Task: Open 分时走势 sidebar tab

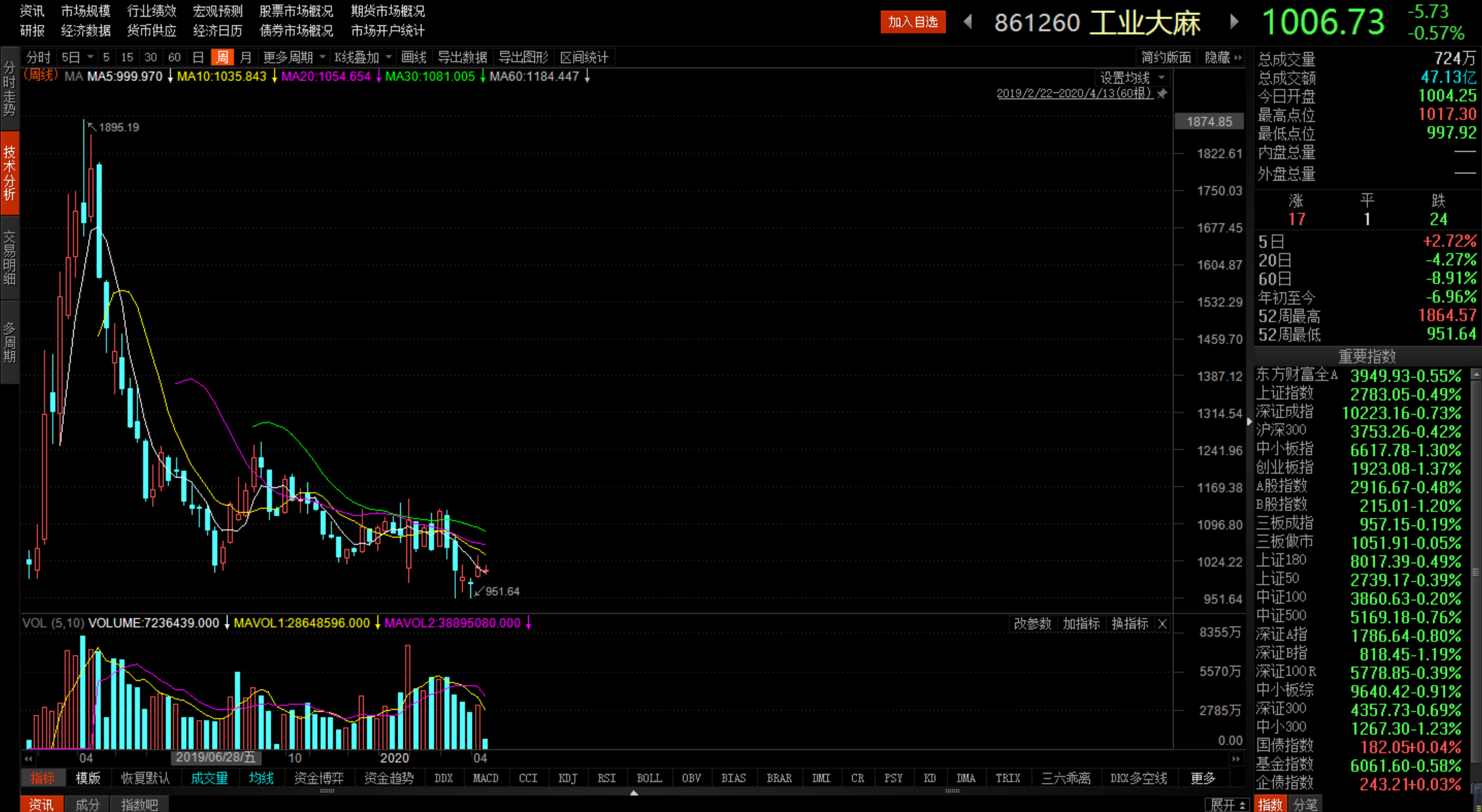Action: (x=10, y=89)
